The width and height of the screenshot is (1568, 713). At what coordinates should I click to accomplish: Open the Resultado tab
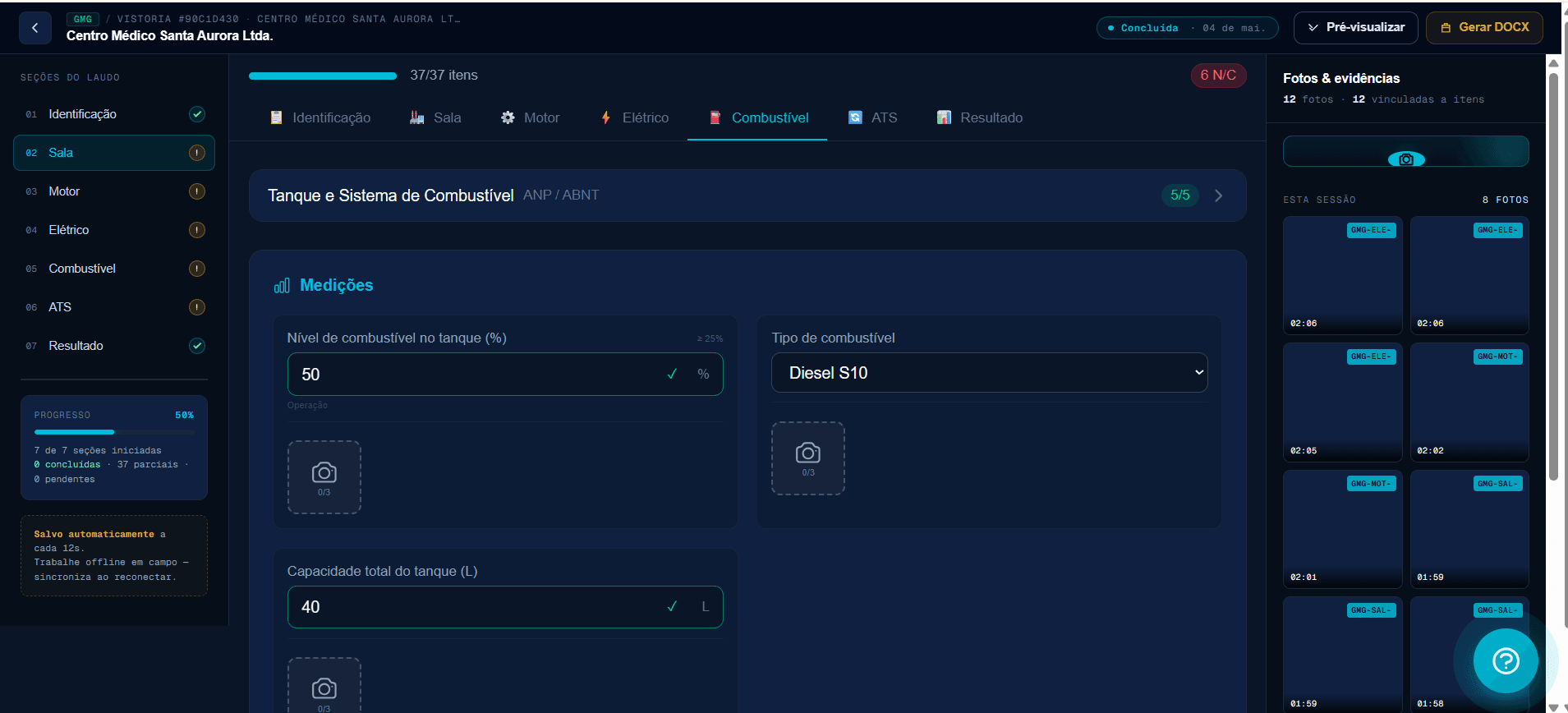pyautogui.click(x=980, y=118)
